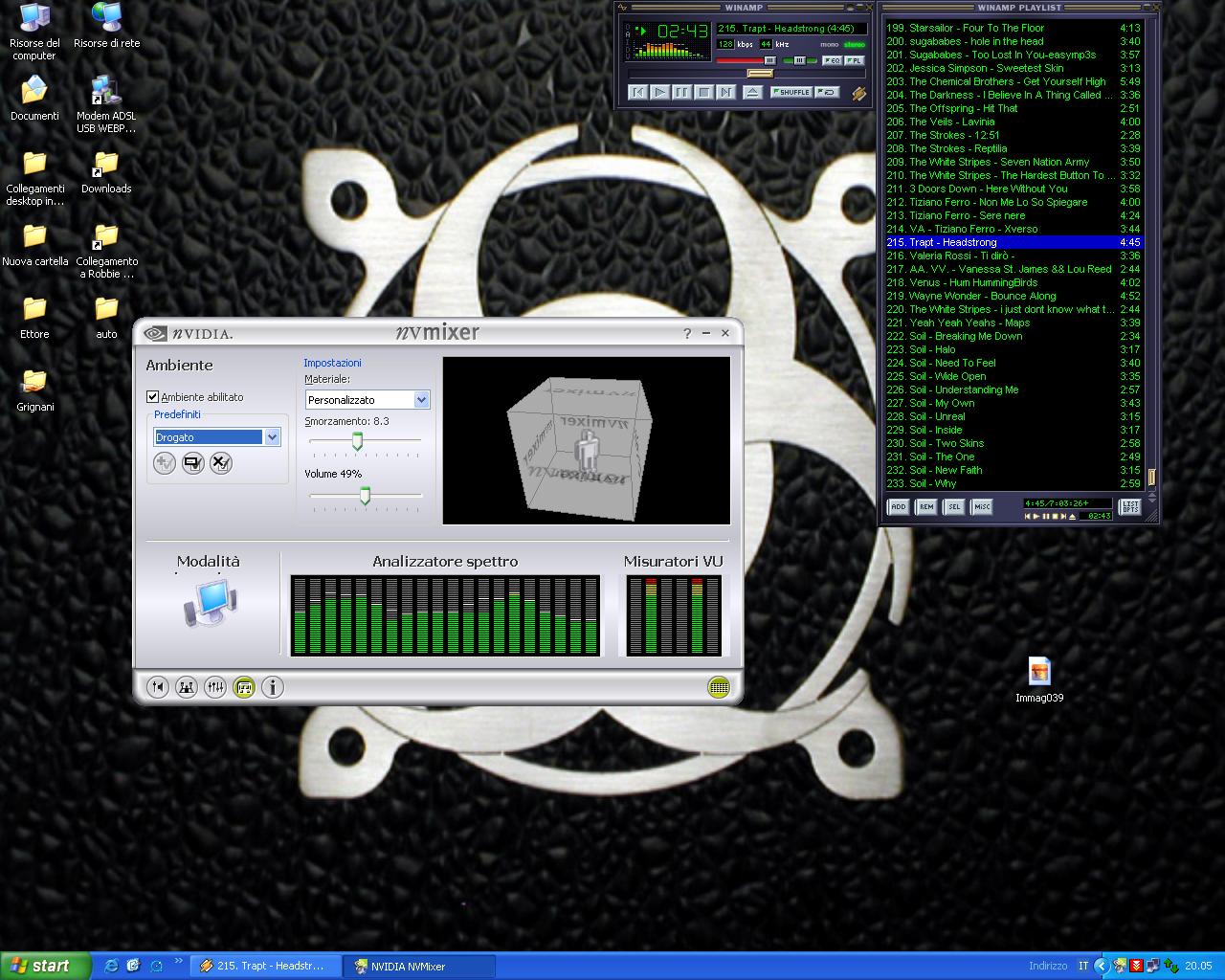Click the Grignani desktop folder

click(34, 390)
